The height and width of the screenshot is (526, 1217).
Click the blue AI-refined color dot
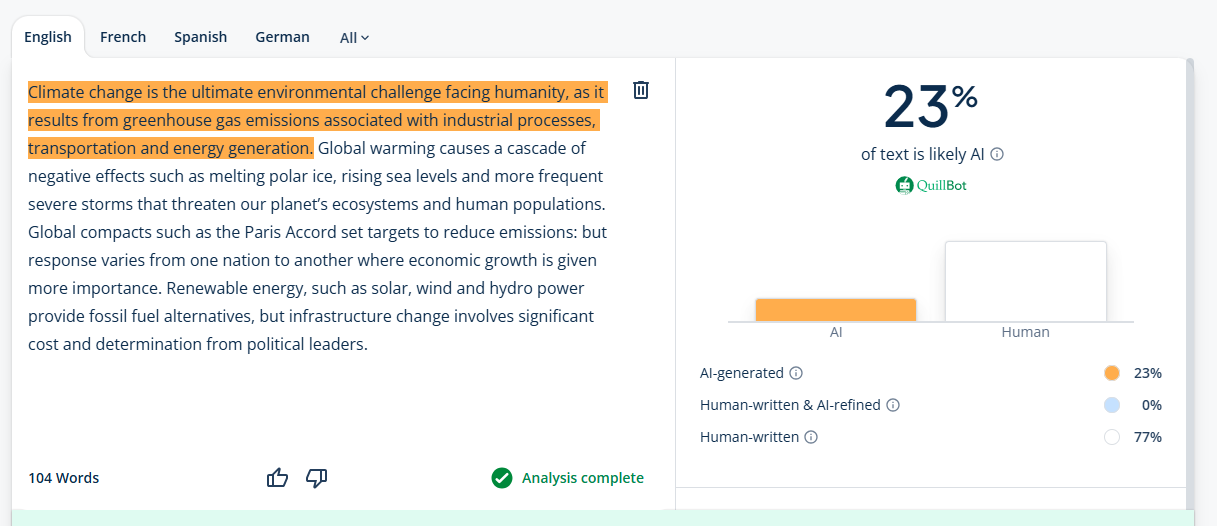(1112, 405)
